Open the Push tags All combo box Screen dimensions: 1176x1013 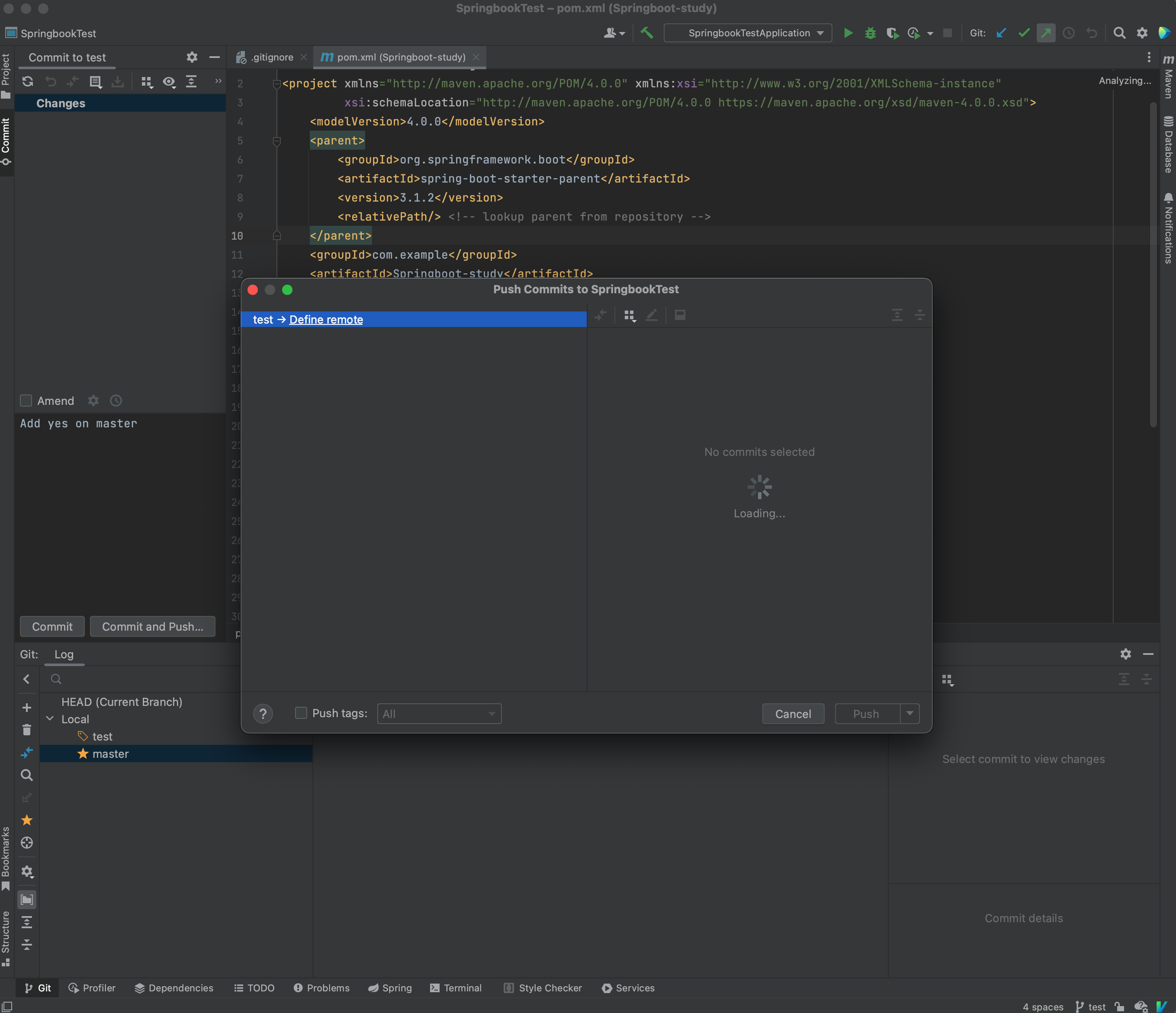click(439, 713)
